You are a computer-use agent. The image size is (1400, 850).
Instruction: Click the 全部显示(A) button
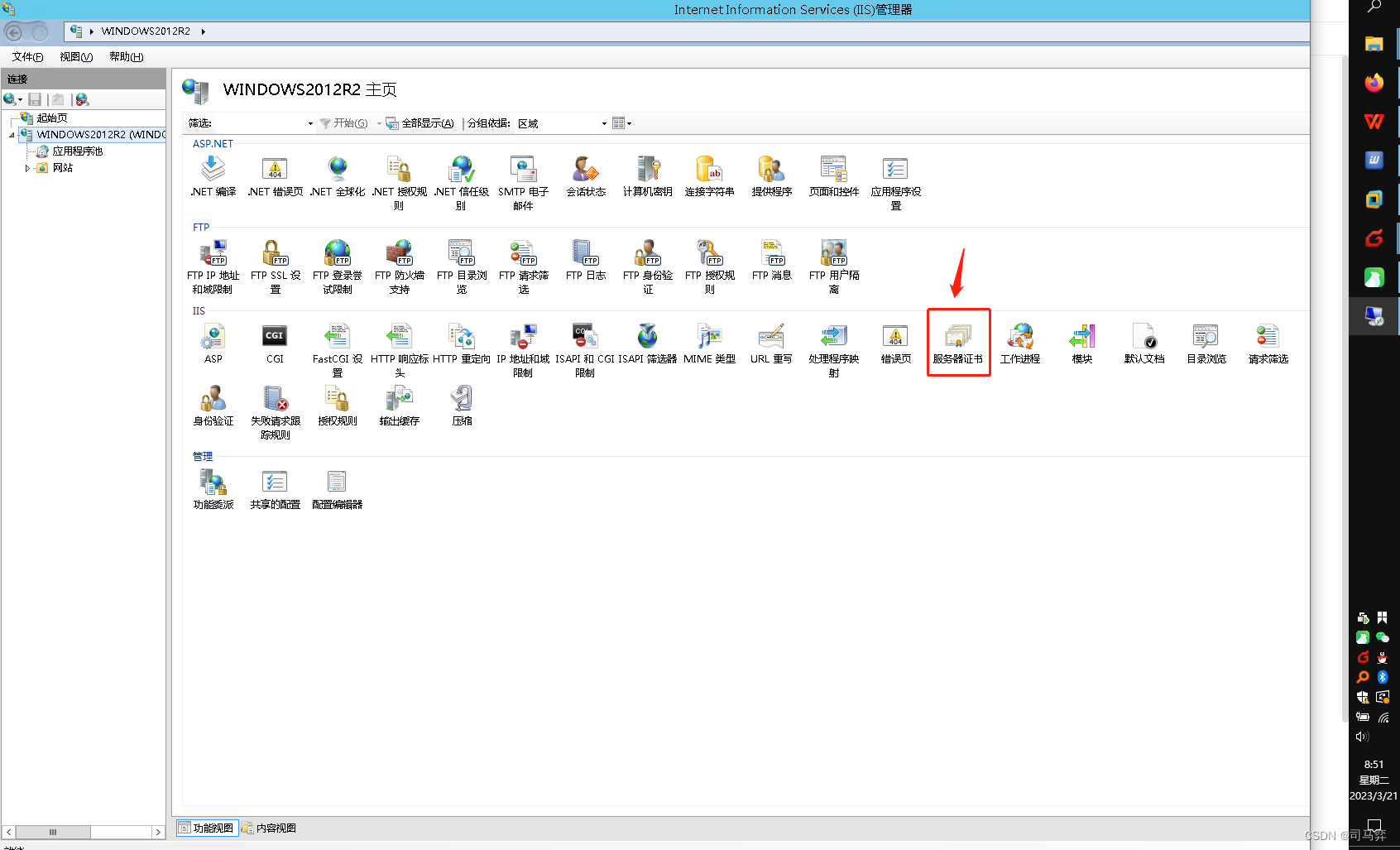pos(420,123)
